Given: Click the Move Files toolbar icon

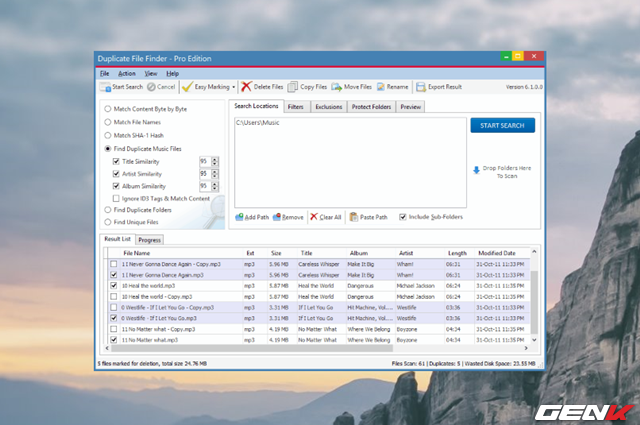Looking at the screenshot, I should (337, 87).
